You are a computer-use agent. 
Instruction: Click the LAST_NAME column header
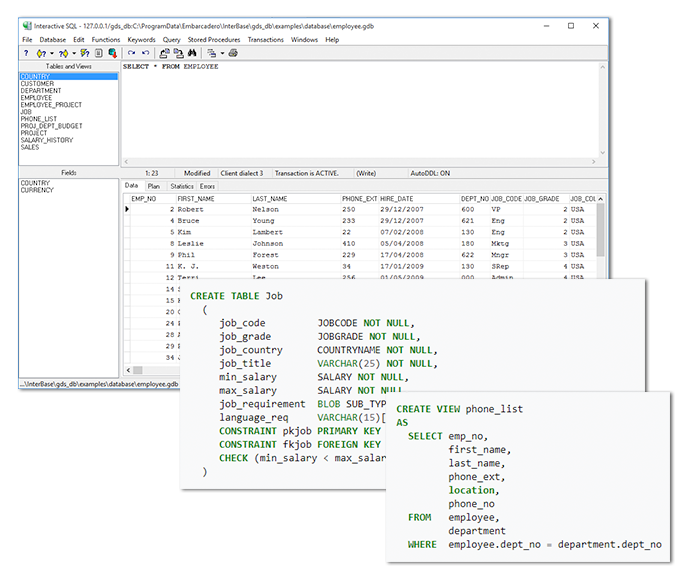click(269, 199)
